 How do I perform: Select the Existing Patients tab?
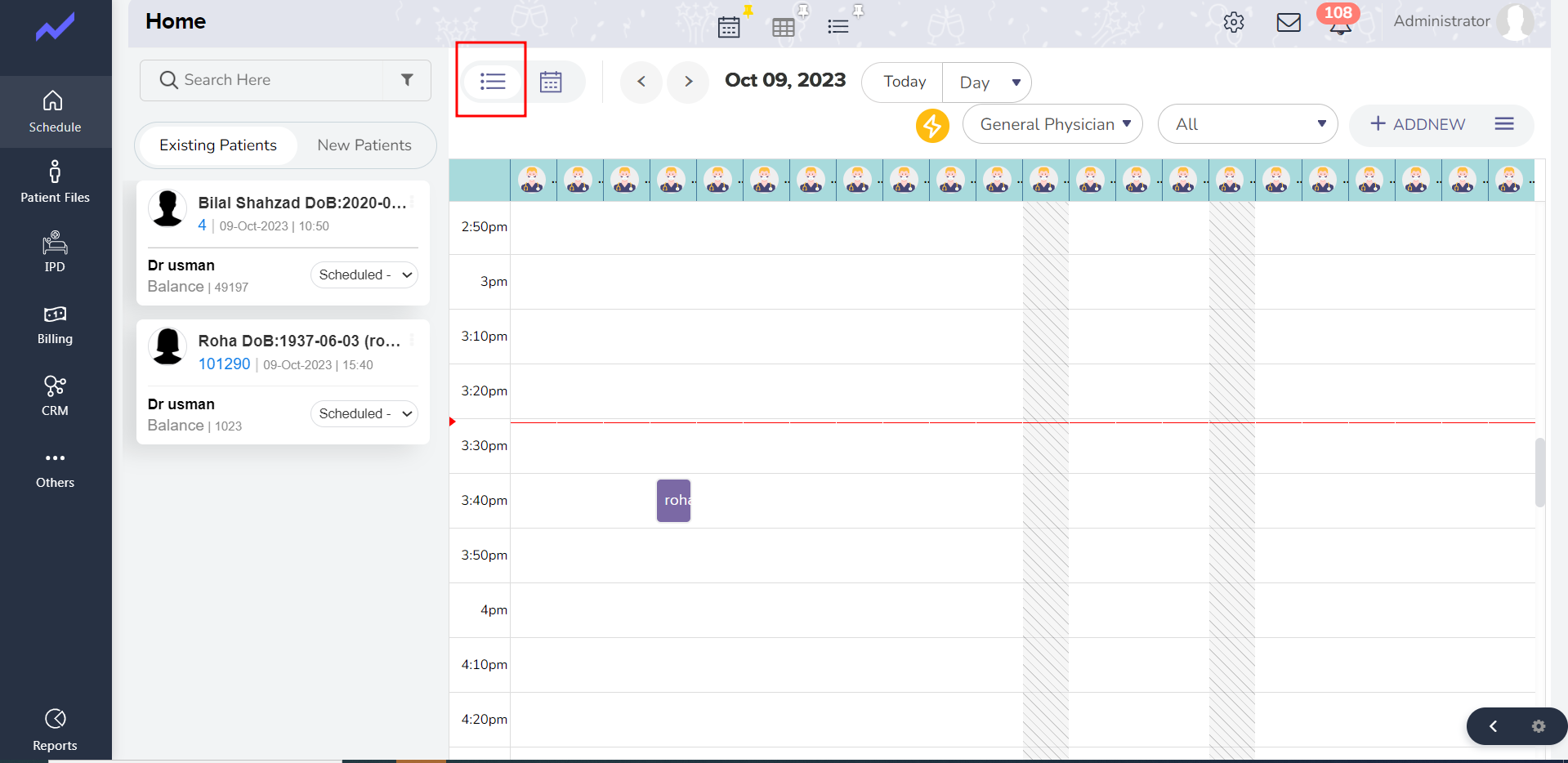pyautogui.click(x=218, y=145)
